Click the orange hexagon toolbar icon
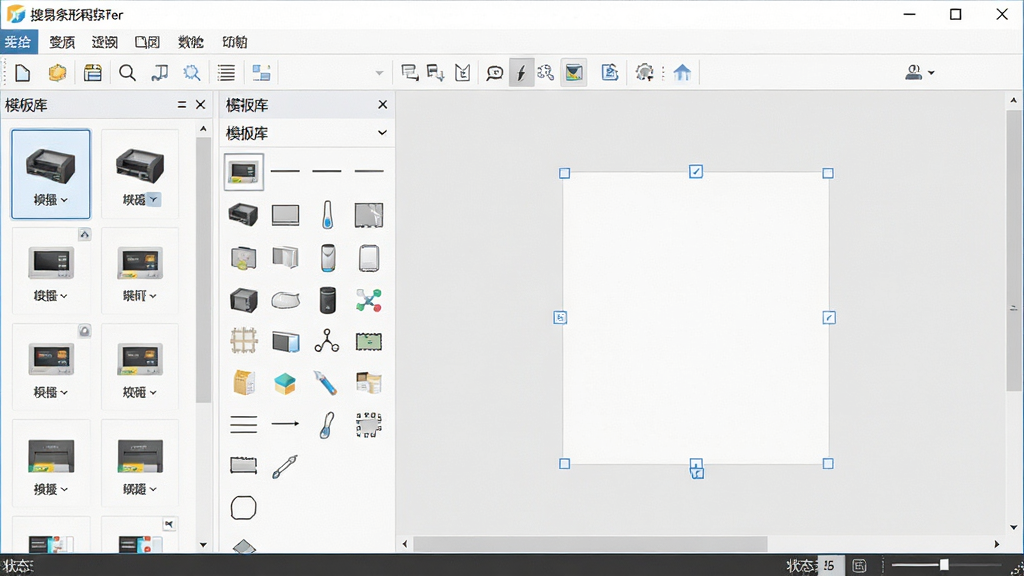Viewport: 1024px width, 576px height. coord(57,72)
